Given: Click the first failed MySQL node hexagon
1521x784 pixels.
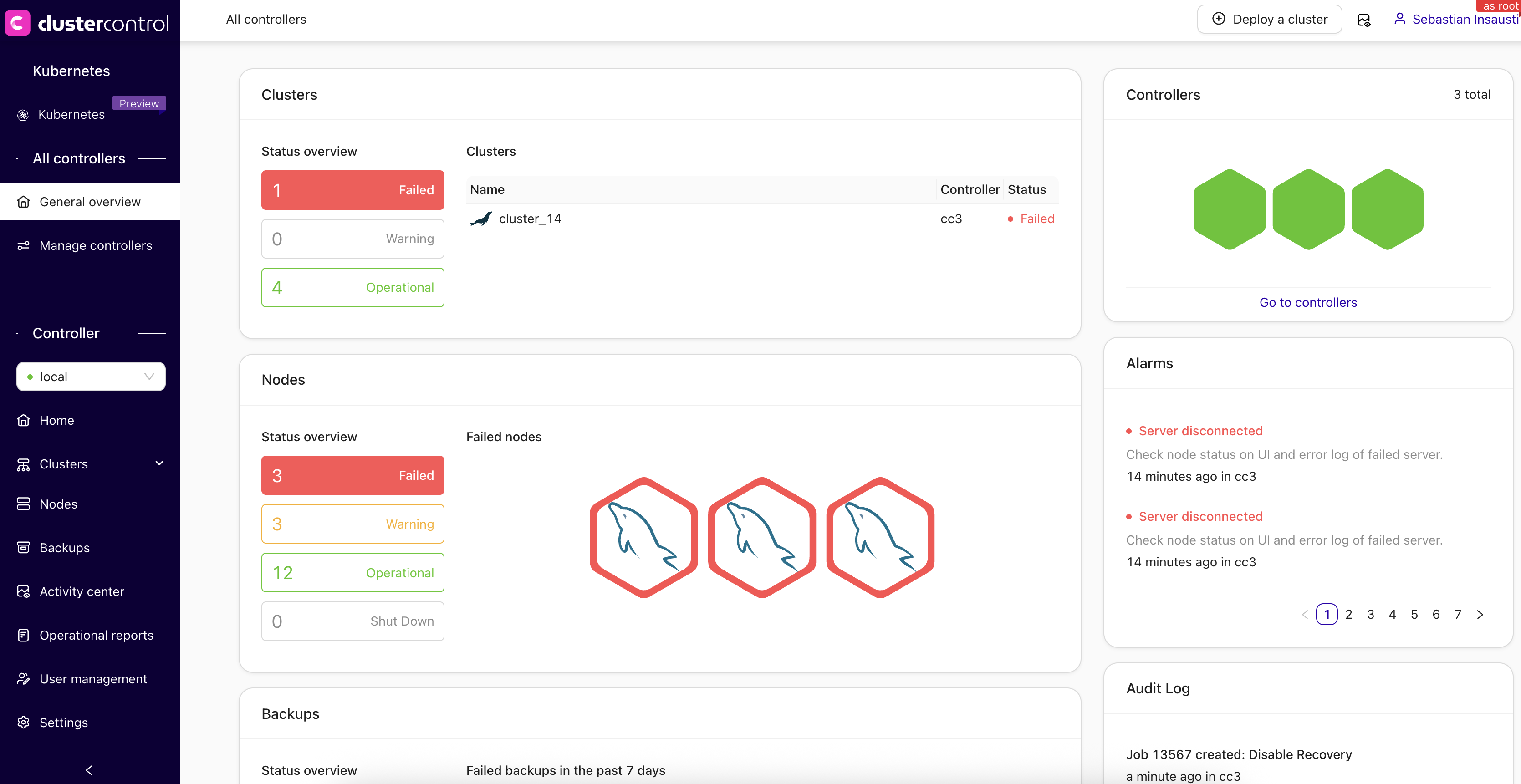Looking at the screenshot, I should (x=643, y=537).
